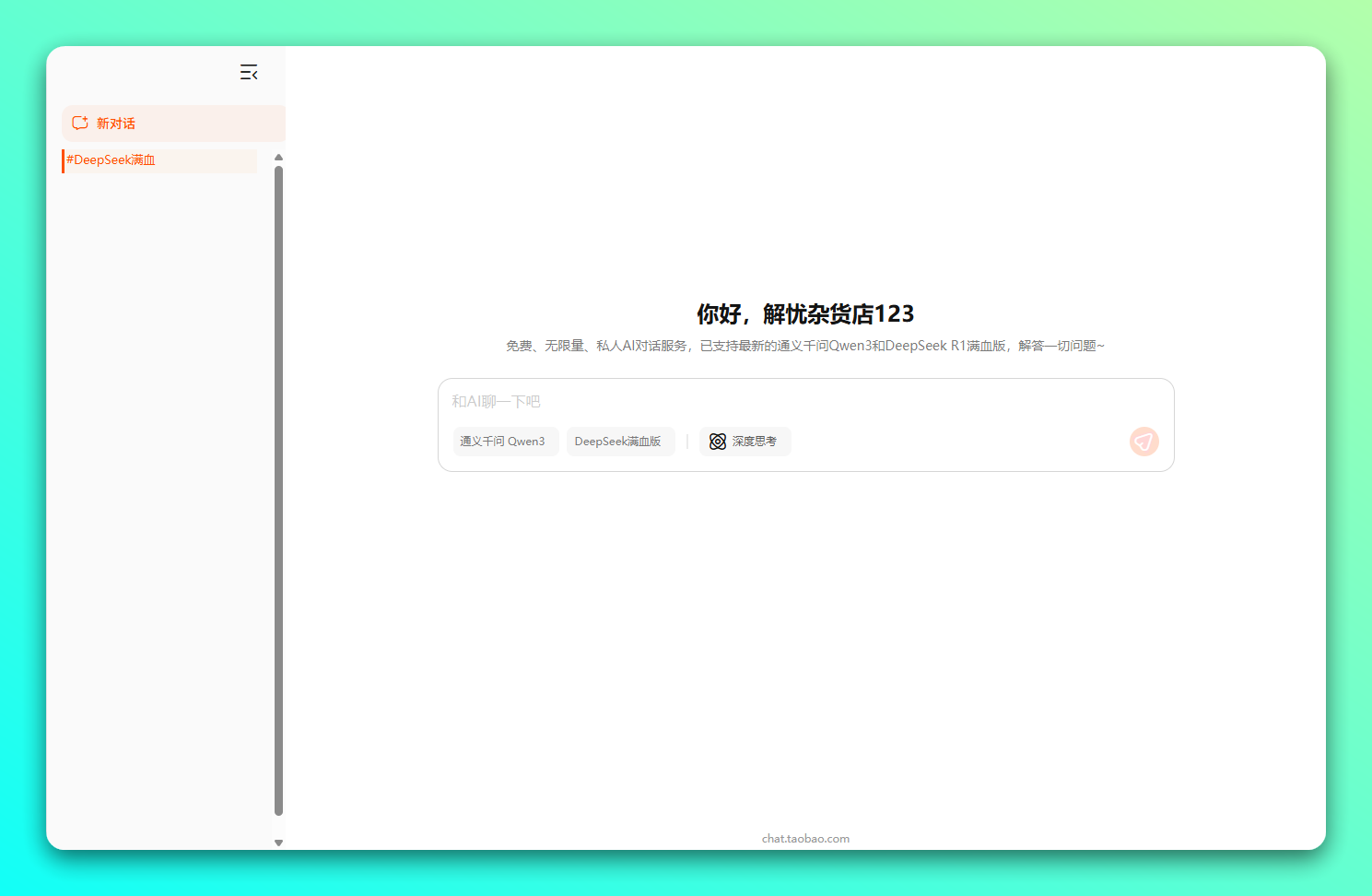Select the DeepSeek满血版 model

point(620,442)
